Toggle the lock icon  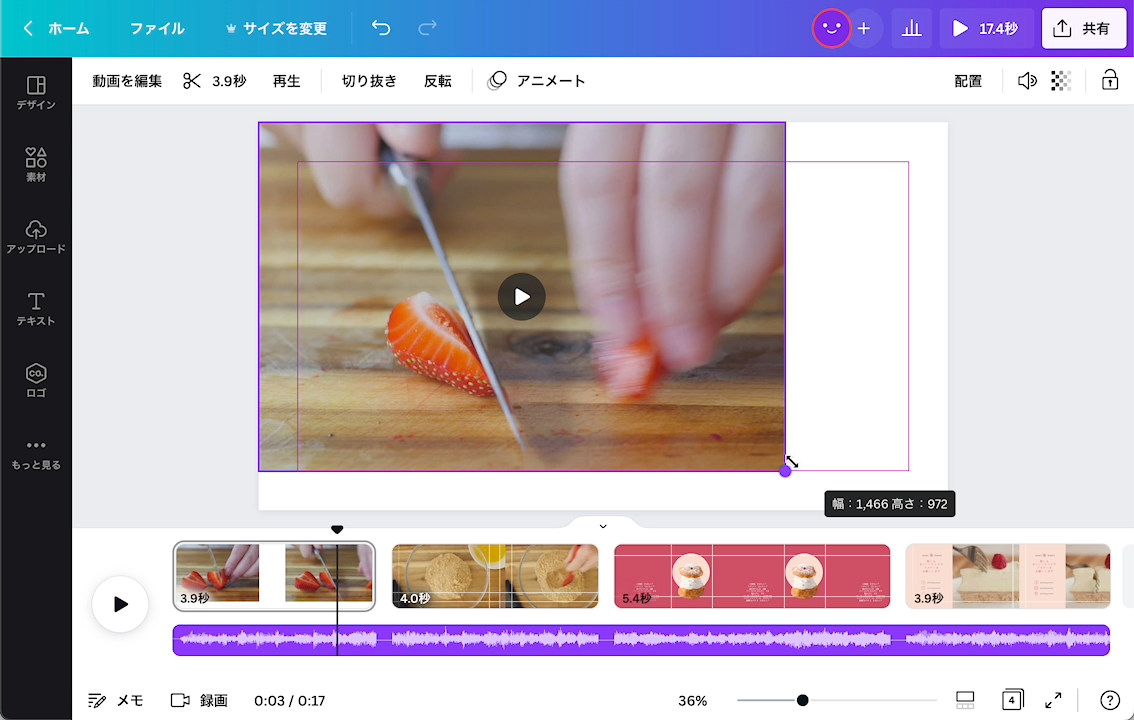click(x=1109, y=80)
